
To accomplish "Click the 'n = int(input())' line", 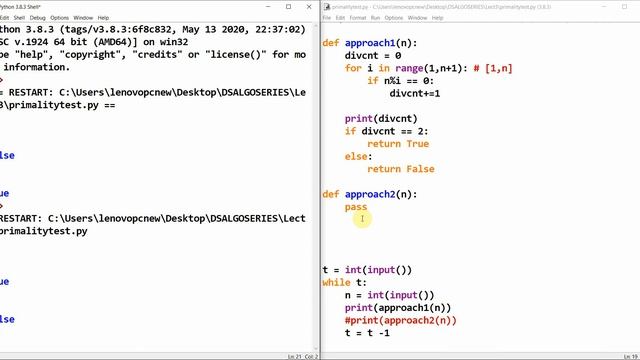I will point(390,296).
